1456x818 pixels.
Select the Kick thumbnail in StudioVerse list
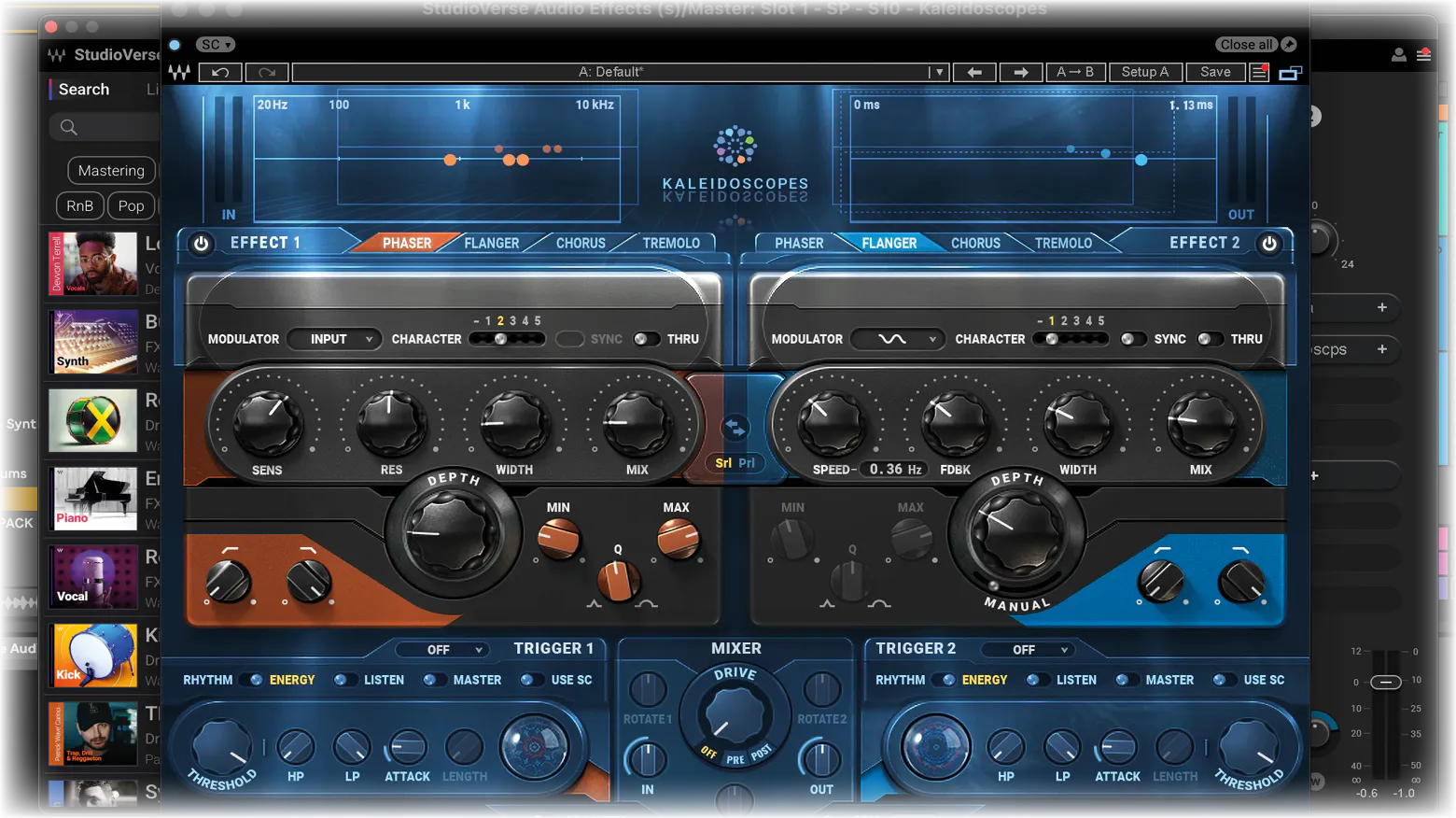pos(94,656)
